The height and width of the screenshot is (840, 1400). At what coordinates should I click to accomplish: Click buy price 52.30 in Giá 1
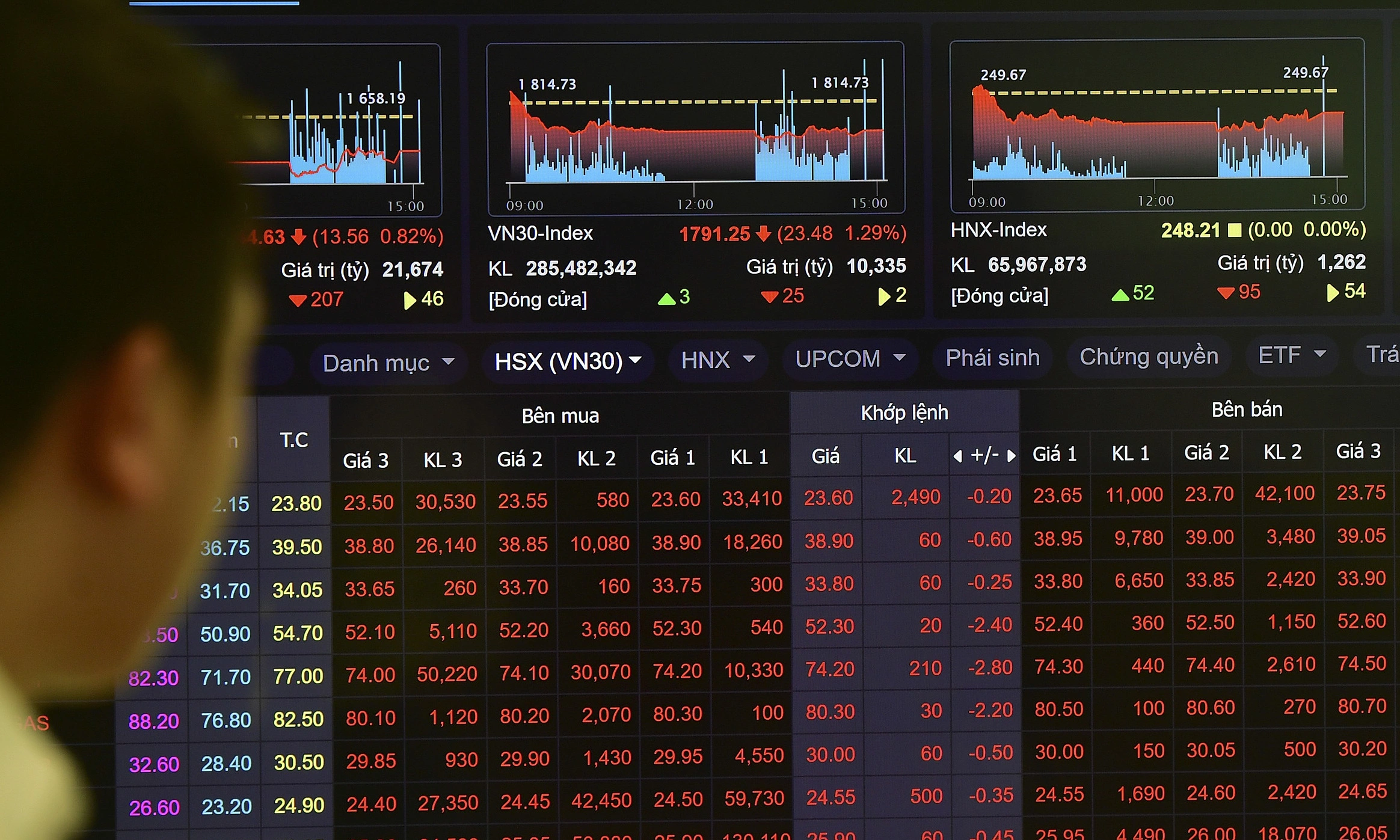tap(677, 628)
